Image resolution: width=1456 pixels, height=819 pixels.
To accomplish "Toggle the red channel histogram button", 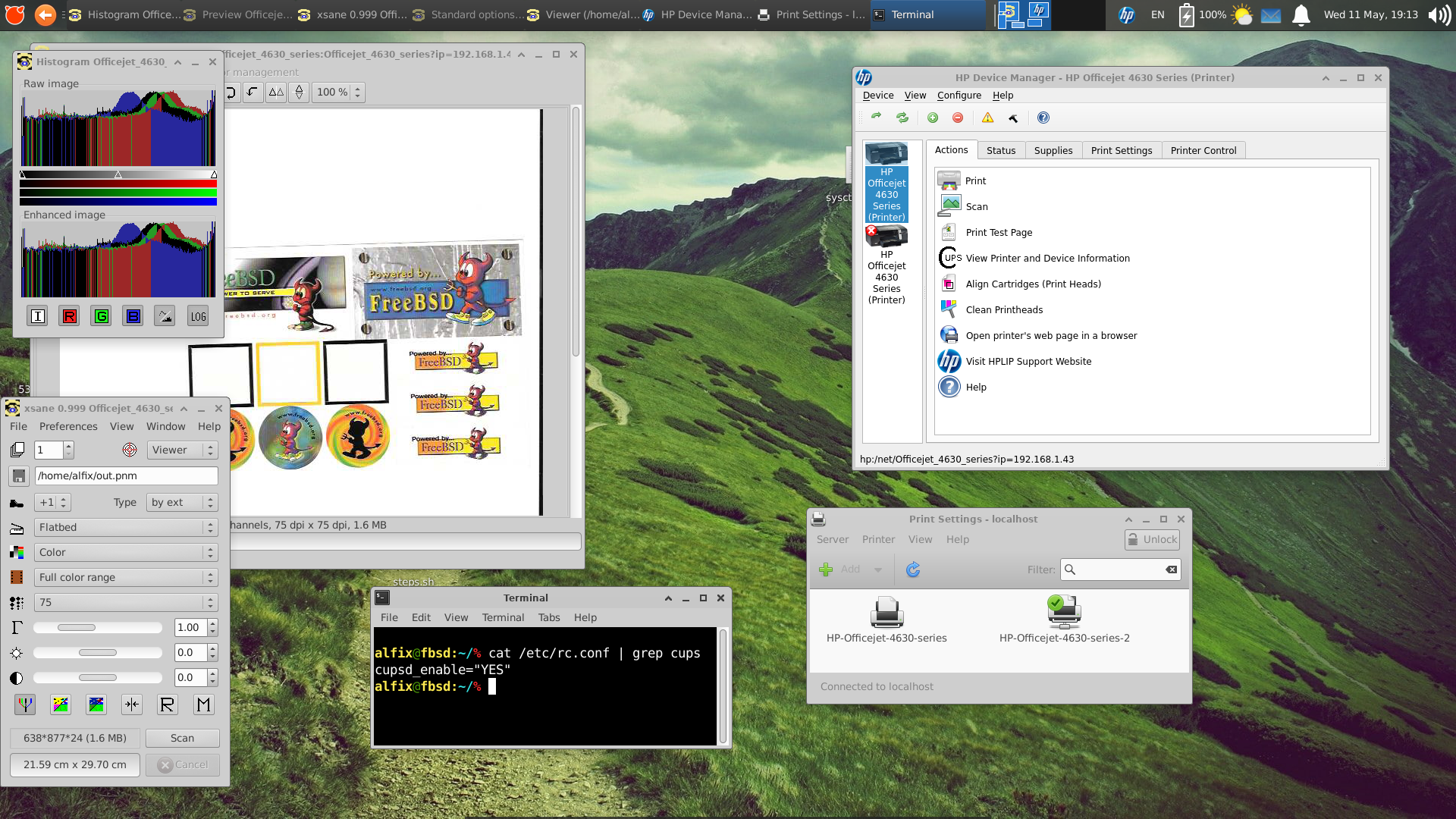I will [69, 316].
